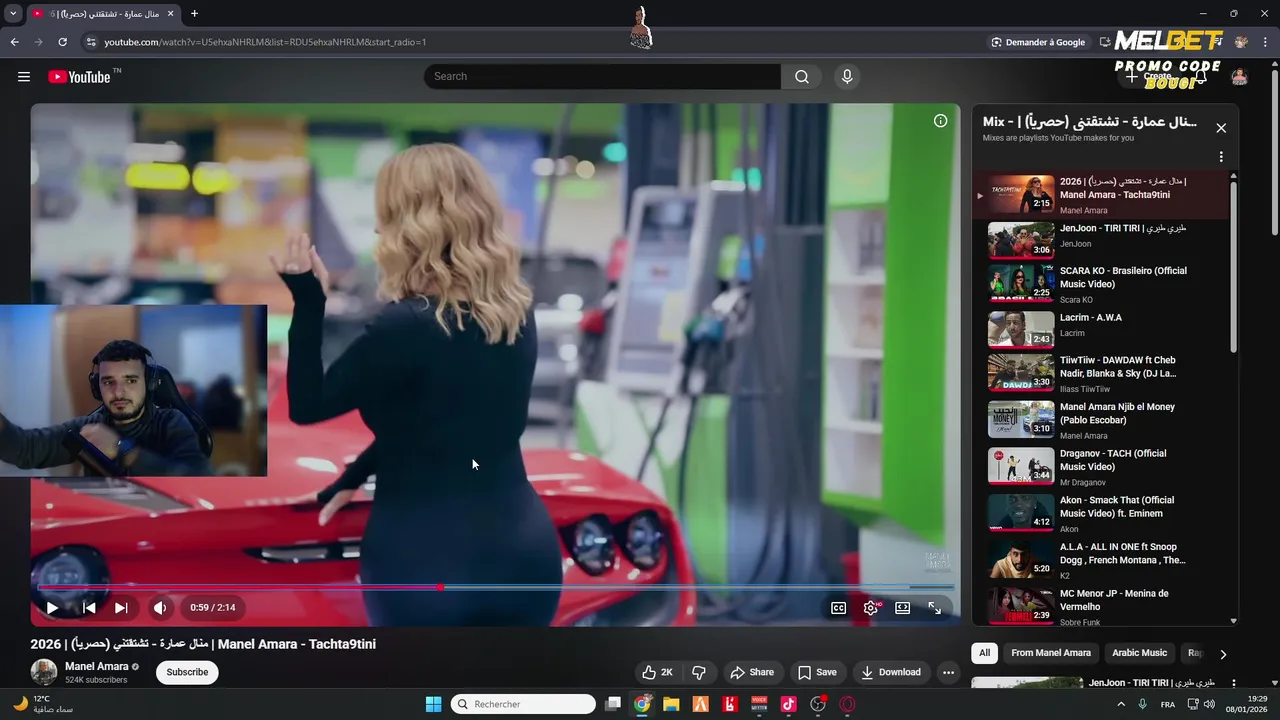Image resolution: width=1280 pixels, height=720 pixels.
Task: Close the current YouTube browser tab
Action: tap(171, 14)
